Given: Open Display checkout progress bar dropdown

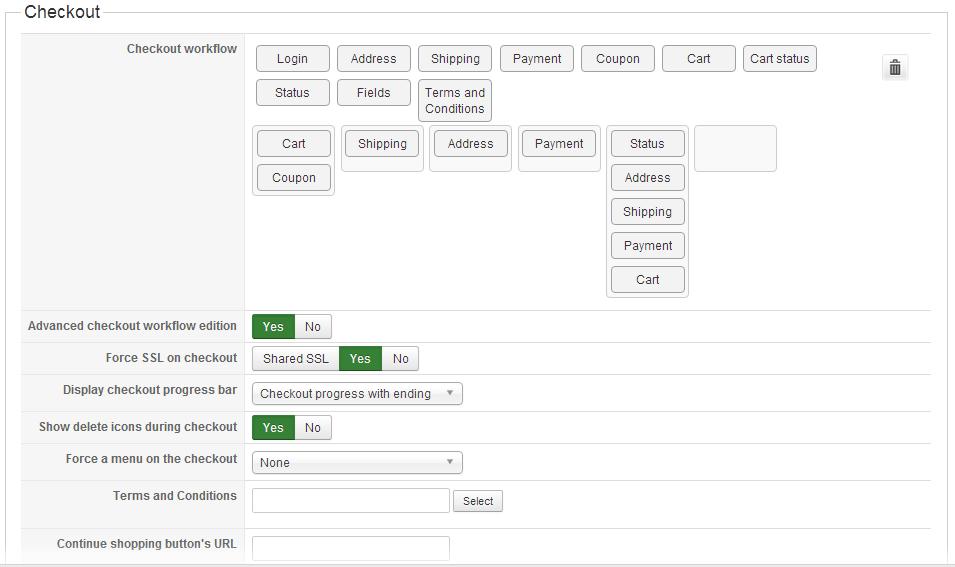Looking at the screenshot, I should (x=357, y=394).
